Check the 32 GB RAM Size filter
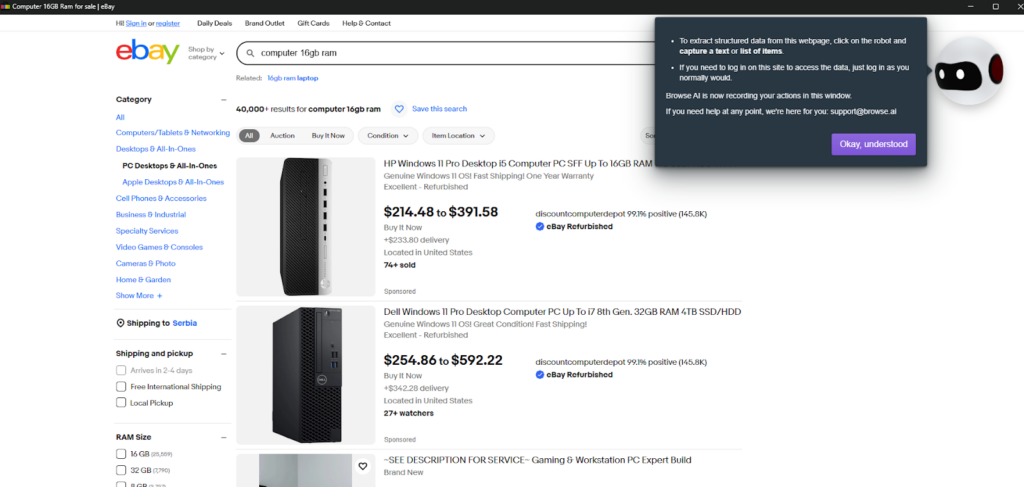The width and height of the screenshot is (1024, 487). click(x=121, y=470)
